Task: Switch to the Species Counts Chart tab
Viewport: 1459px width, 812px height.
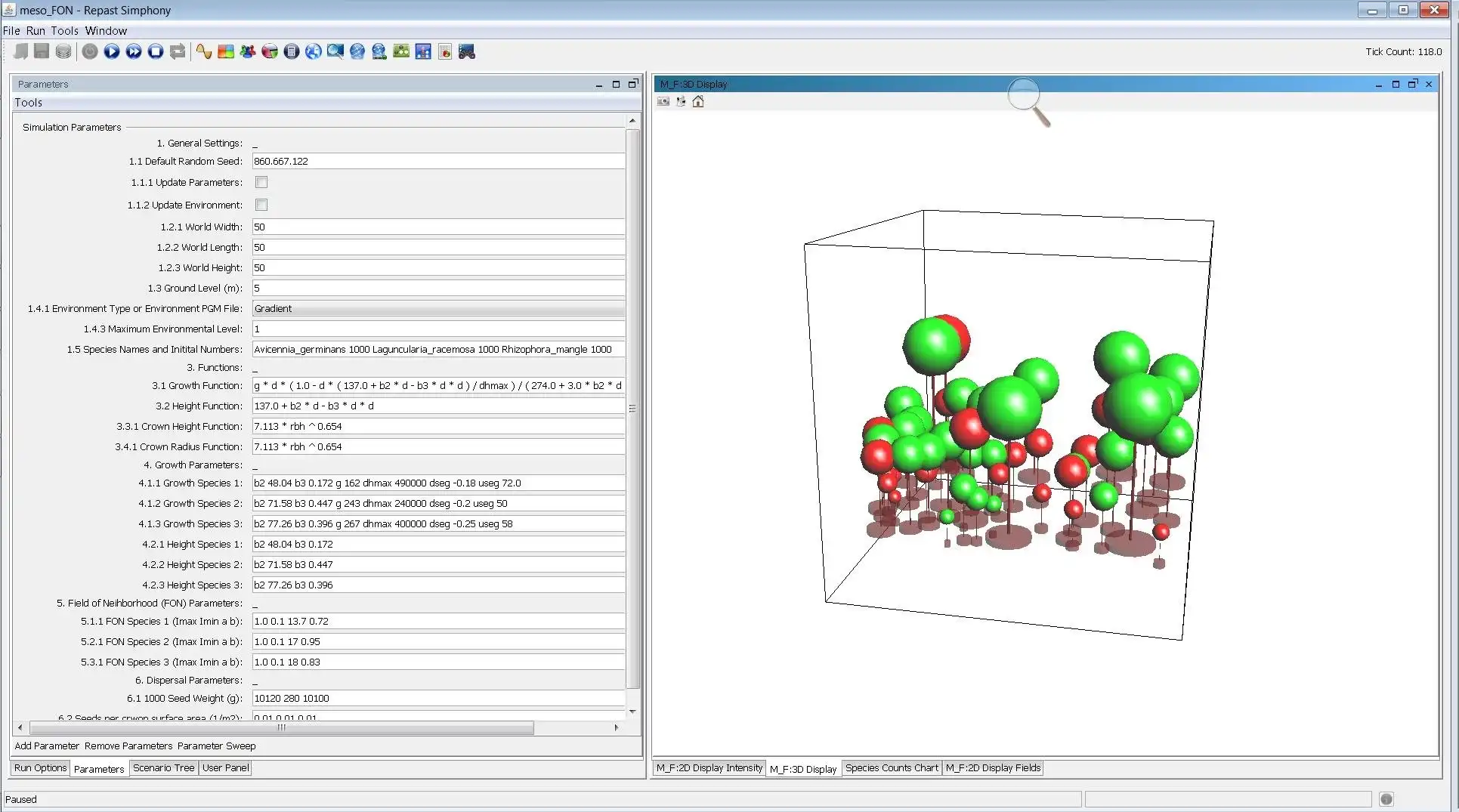Action: (x=891, y=768)
